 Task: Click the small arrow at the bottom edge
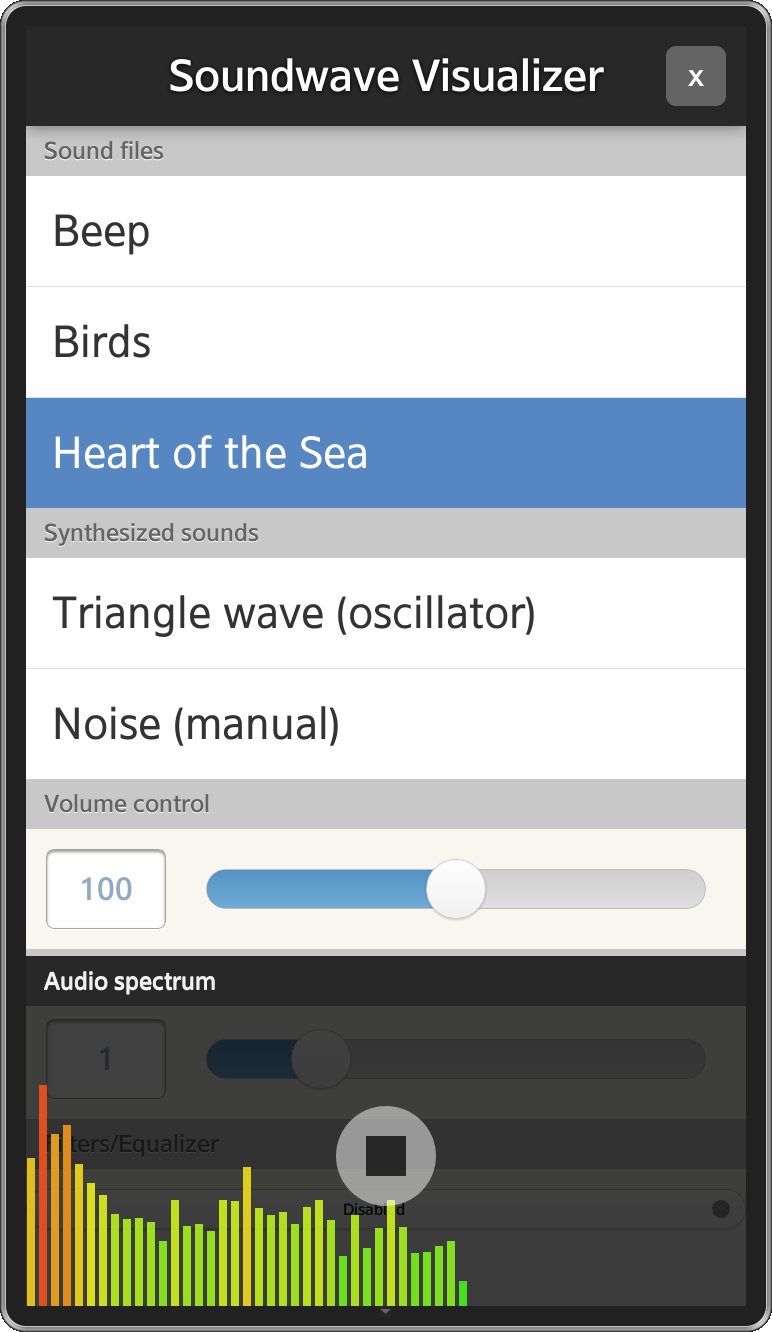pos(386,1310)
